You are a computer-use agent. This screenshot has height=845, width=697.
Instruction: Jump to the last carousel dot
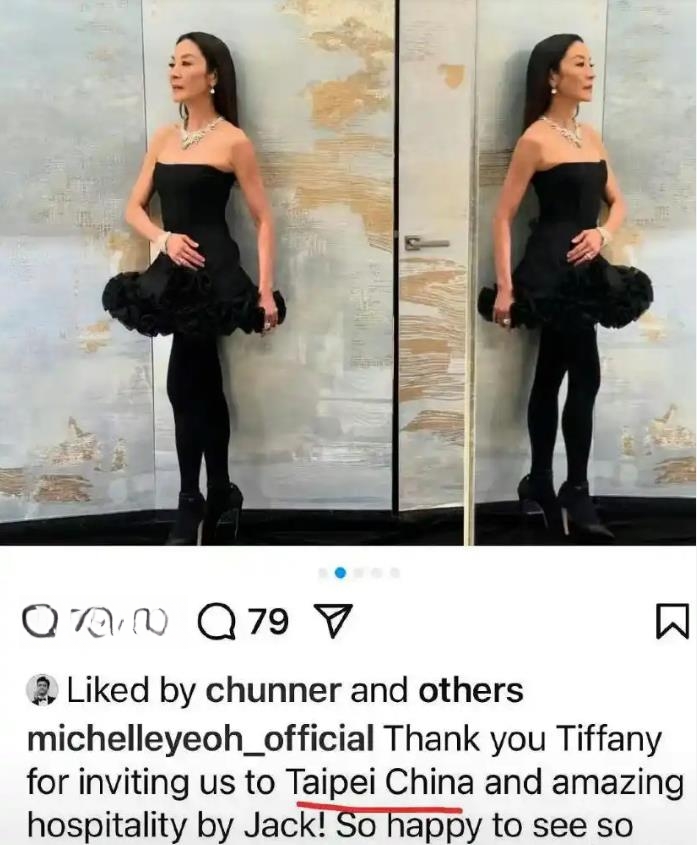point(395,573)
